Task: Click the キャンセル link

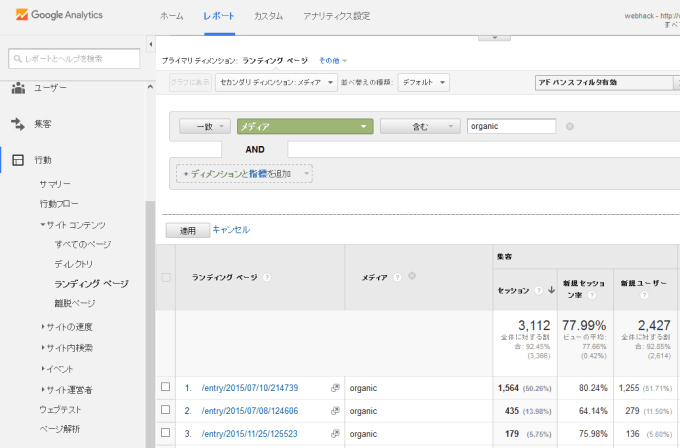Action: pos(231,230)
